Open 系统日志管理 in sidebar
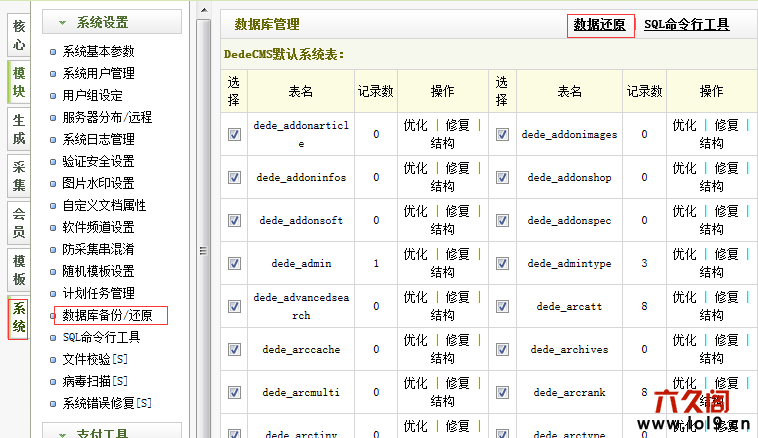Screen dimensions: 758x438 (x=98, y=139)
